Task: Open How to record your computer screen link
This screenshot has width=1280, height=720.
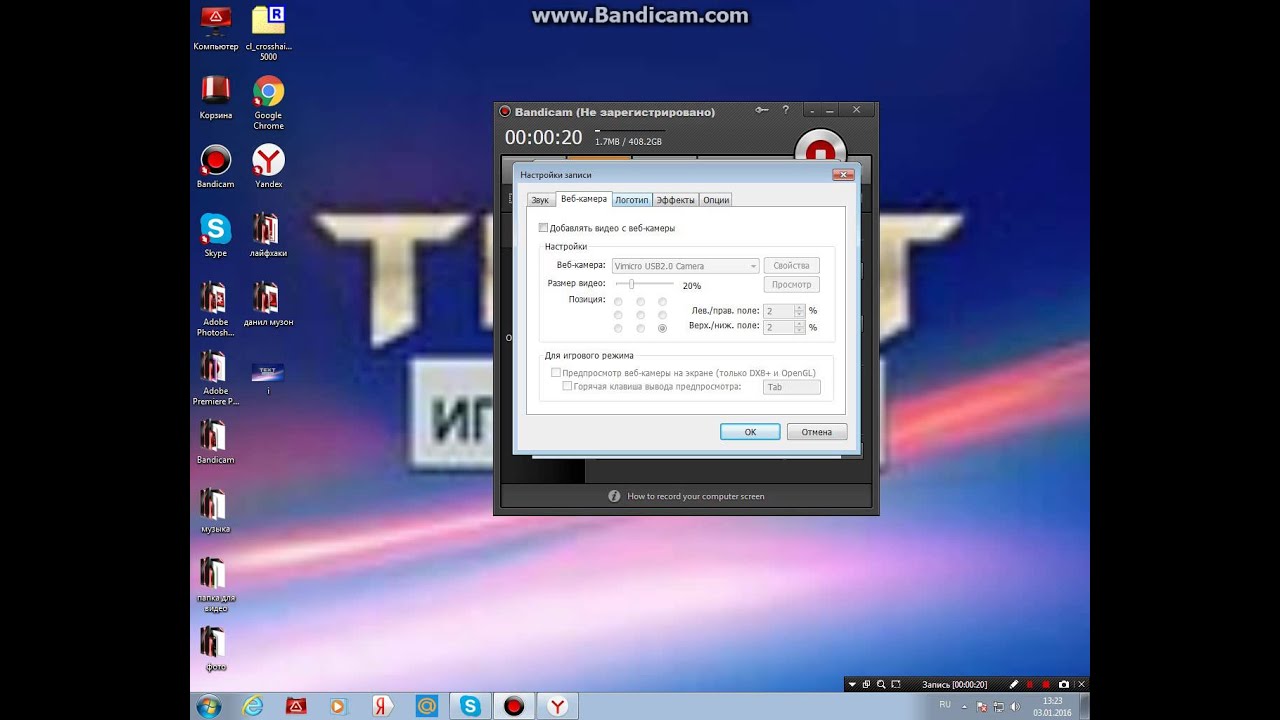Action: [695, 496]
